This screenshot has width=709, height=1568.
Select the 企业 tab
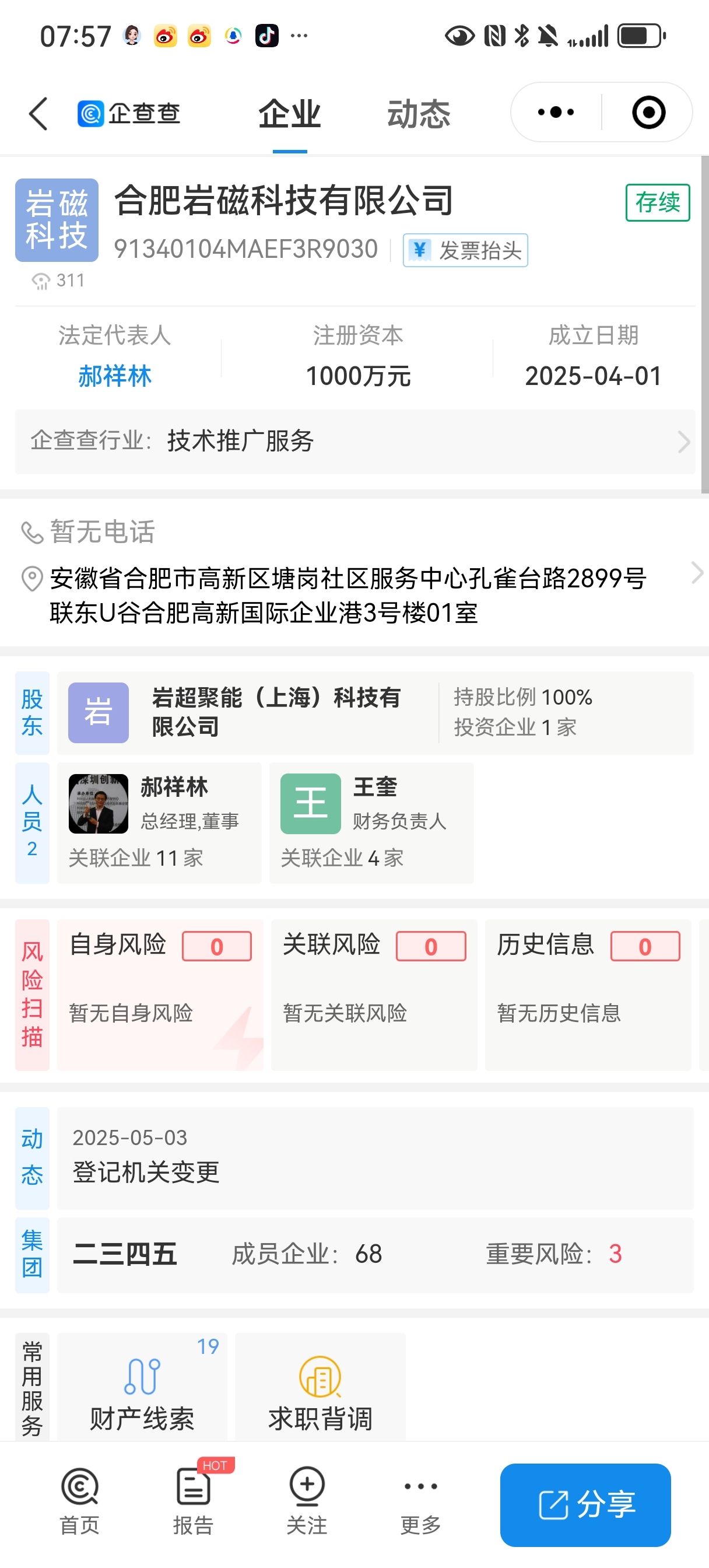(x=290, y=114)
